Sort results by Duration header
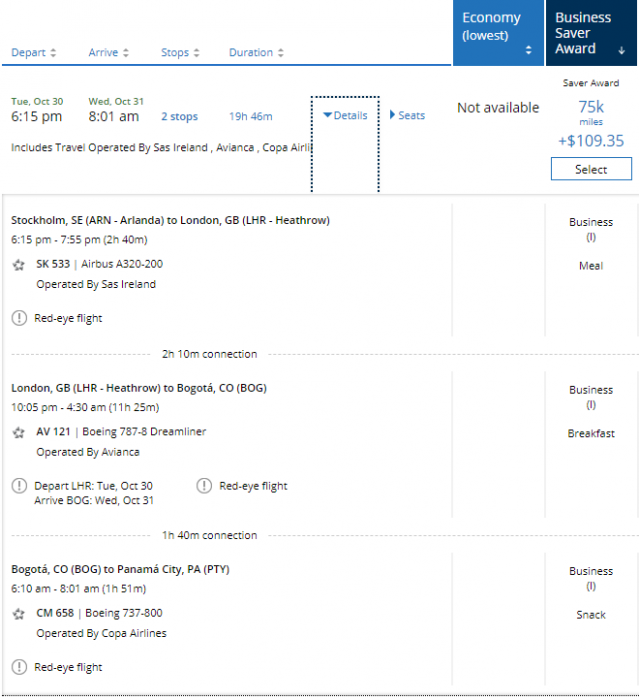Viewport: 639px width, 700px height. [256, 53]
